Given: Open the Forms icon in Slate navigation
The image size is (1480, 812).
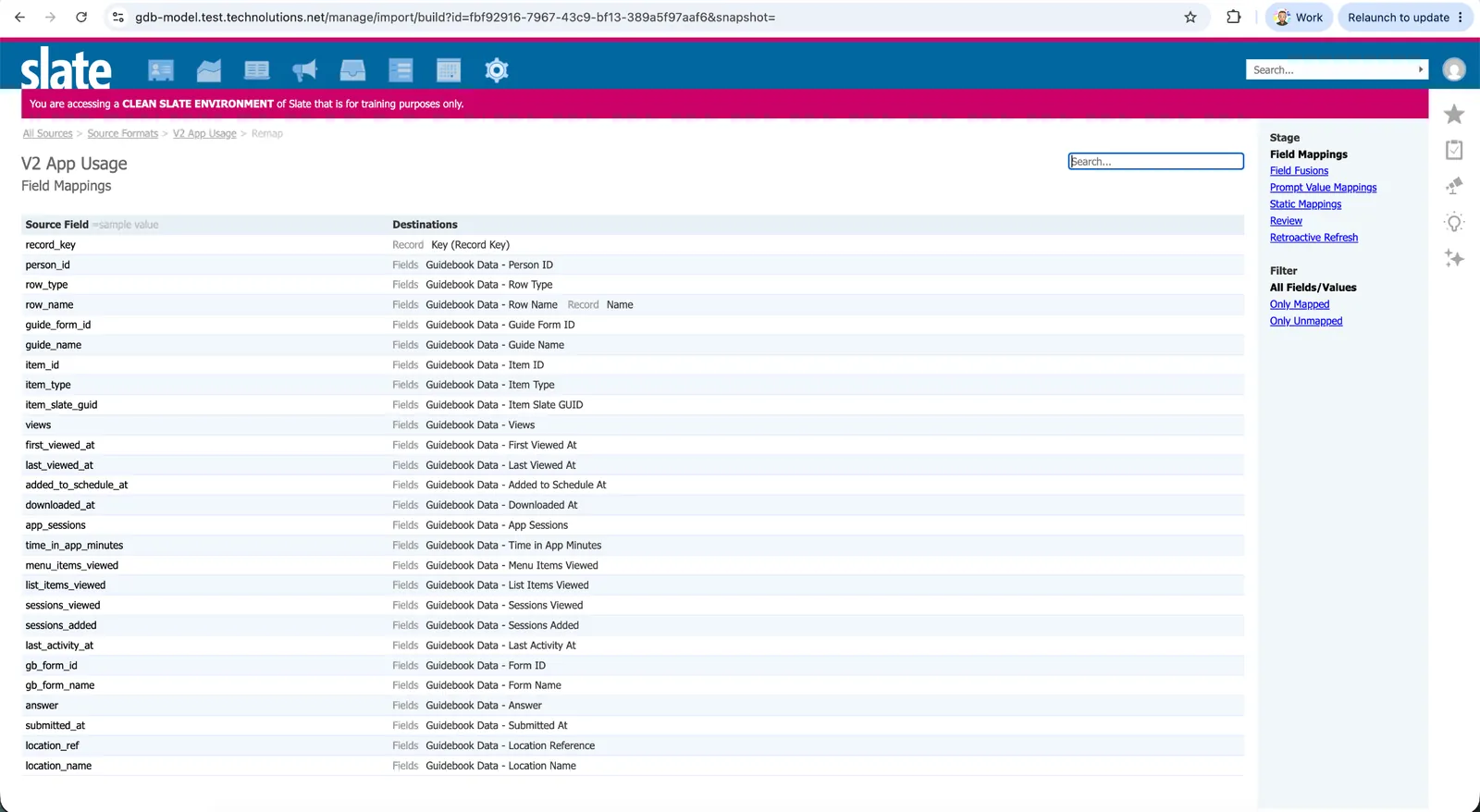Looking at the screenshot, I should (401, 70).
